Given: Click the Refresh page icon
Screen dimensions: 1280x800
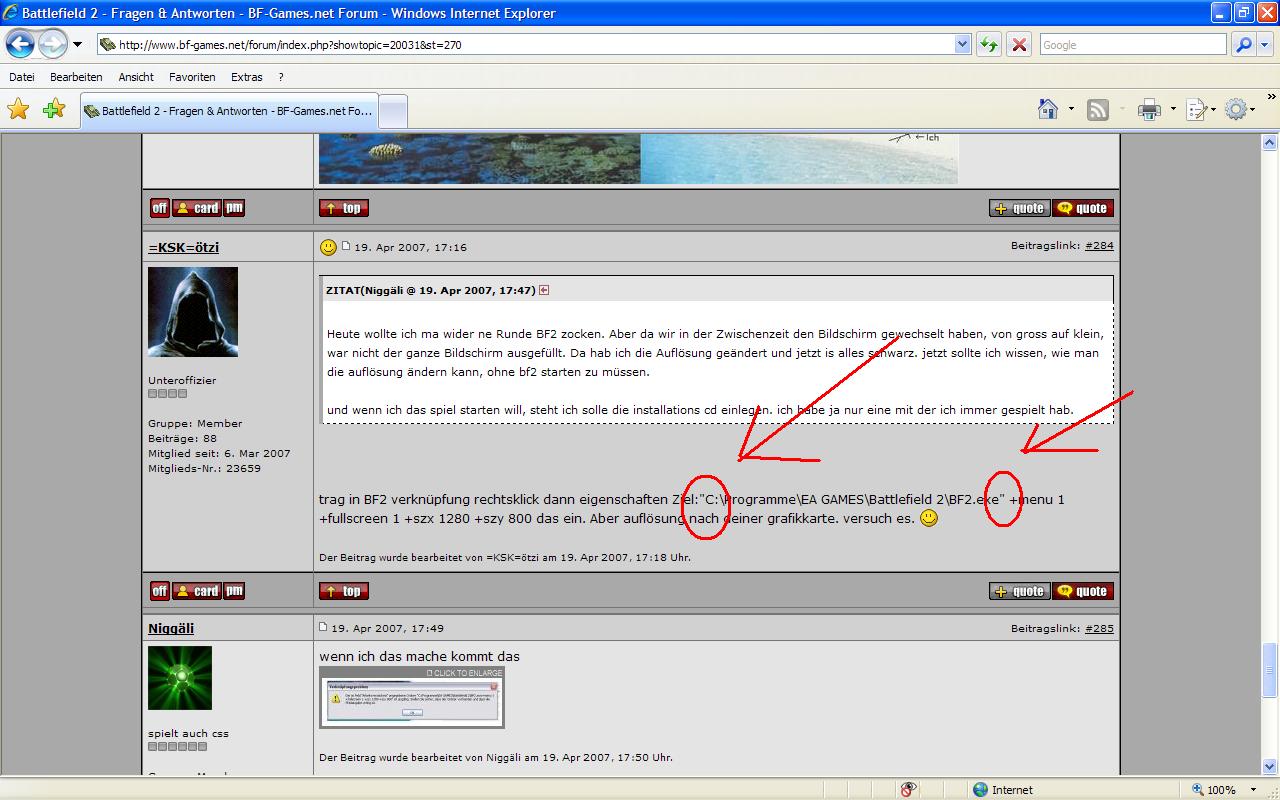Looking at the screenshot, I should (x=989, y=45).
